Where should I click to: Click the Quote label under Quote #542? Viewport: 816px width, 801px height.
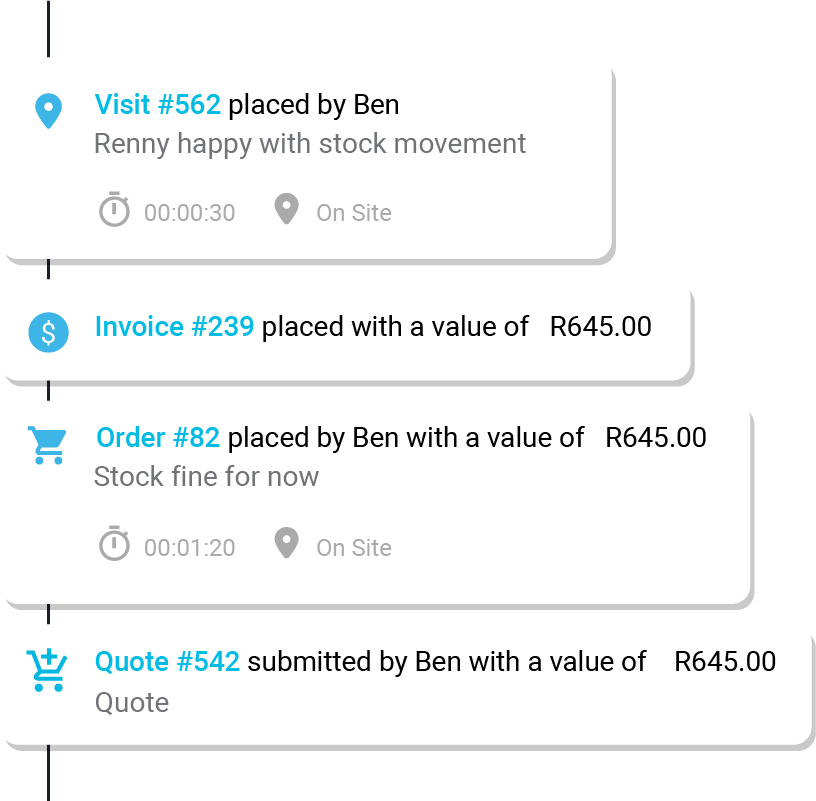coord(131,703)
